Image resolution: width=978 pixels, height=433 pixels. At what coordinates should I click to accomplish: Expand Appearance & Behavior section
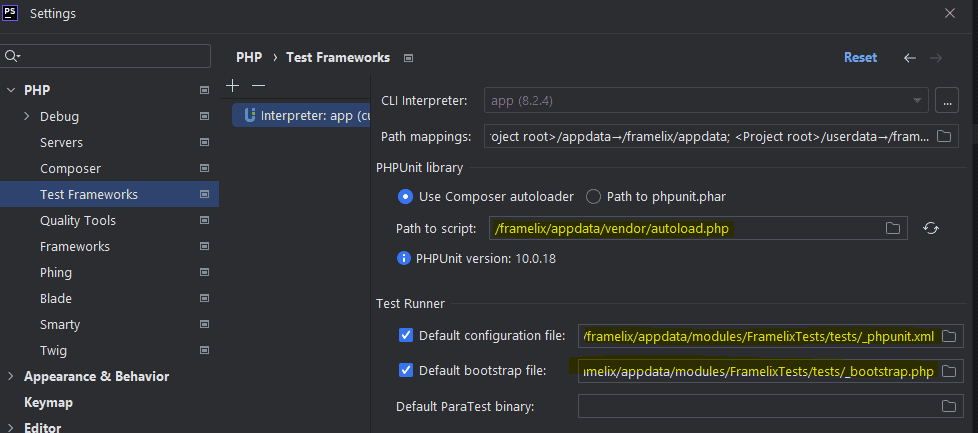coord(11,376)
